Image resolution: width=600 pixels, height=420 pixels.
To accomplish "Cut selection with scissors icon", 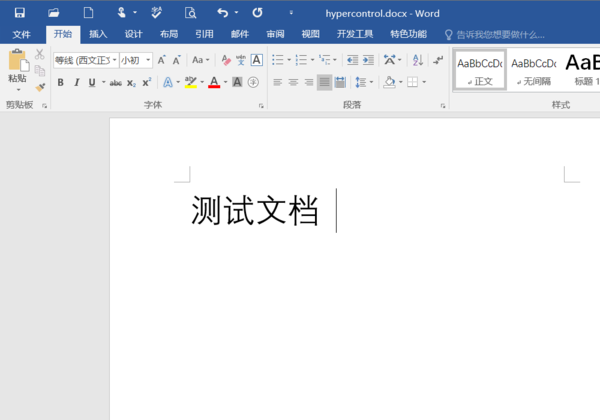I will tap(39, 54).
